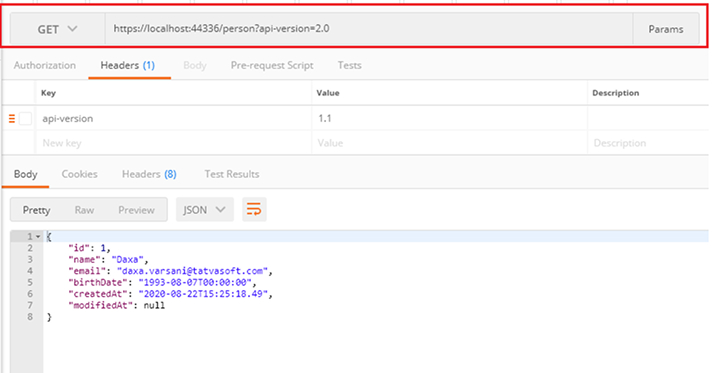The height and width of the screenshot is (373, 716).
Task: Click the request URL field
Action: point(369,29)
